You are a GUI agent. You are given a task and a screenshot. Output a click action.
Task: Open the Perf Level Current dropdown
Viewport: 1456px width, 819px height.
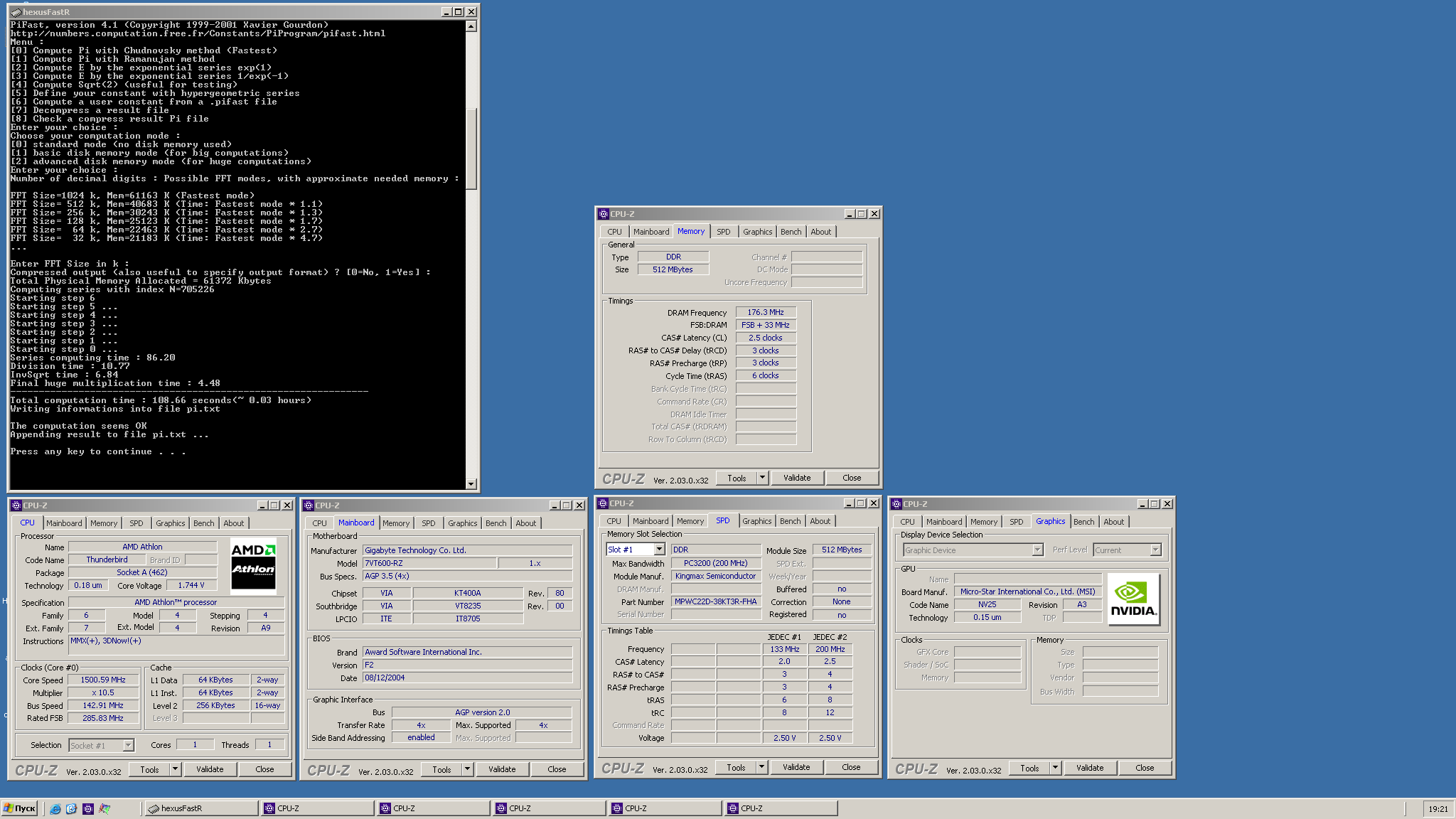[x=1155, y=550]
